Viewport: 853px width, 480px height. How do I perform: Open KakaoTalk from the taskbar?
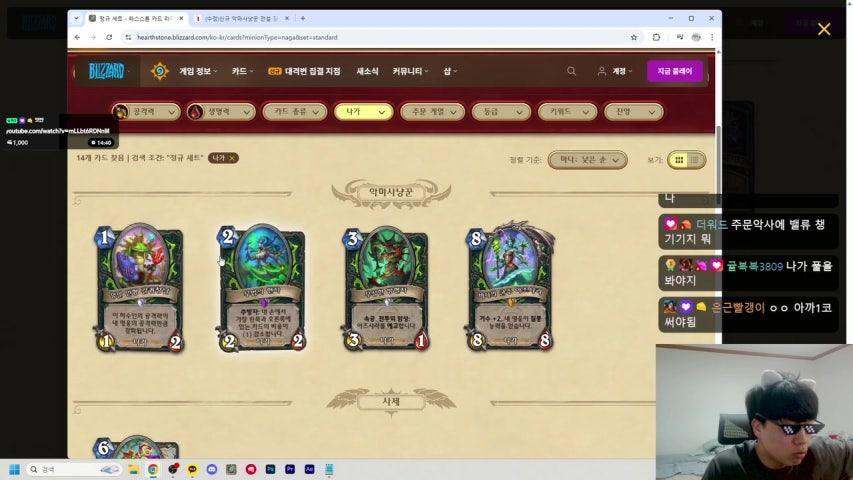coord(192,469)
